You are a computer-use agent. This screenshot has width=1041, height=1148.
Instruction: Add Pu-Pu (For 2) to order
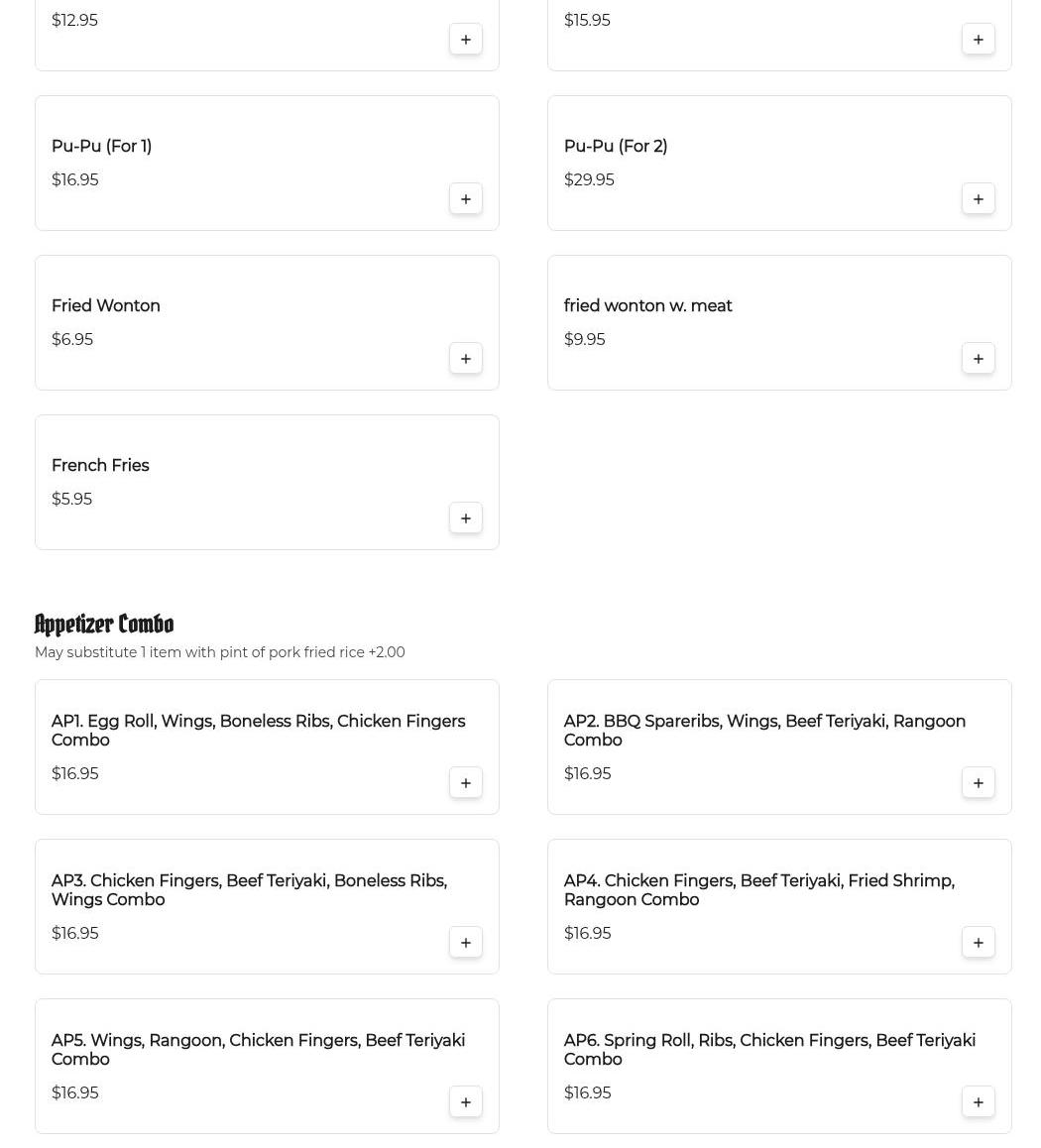pos(979,198)
